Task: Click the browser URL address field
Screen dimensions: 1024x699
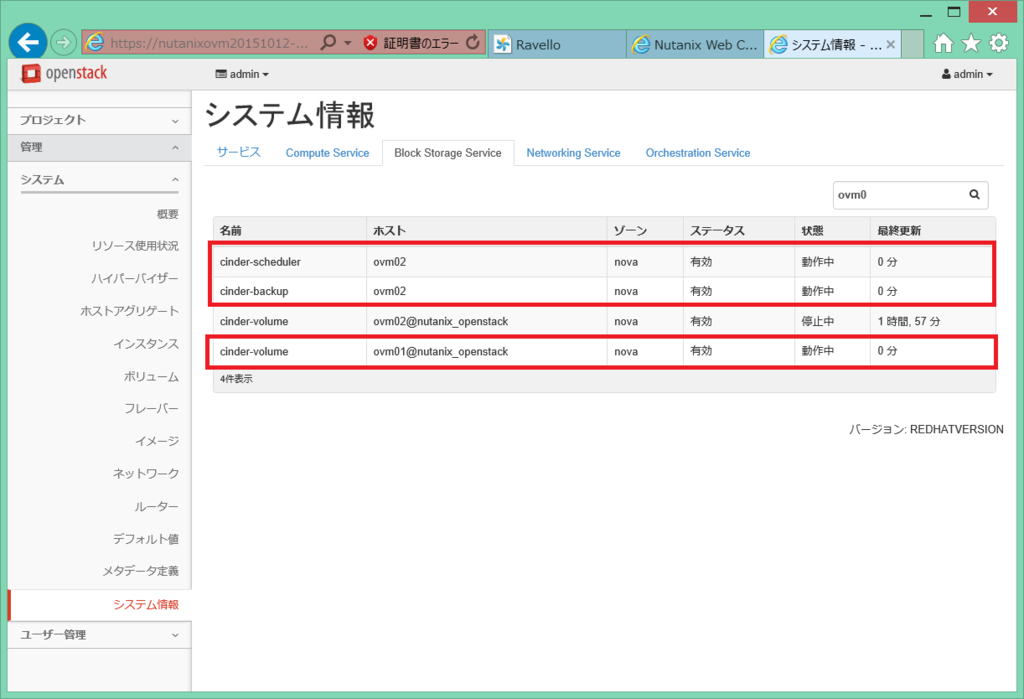Action: pos(209,44)
